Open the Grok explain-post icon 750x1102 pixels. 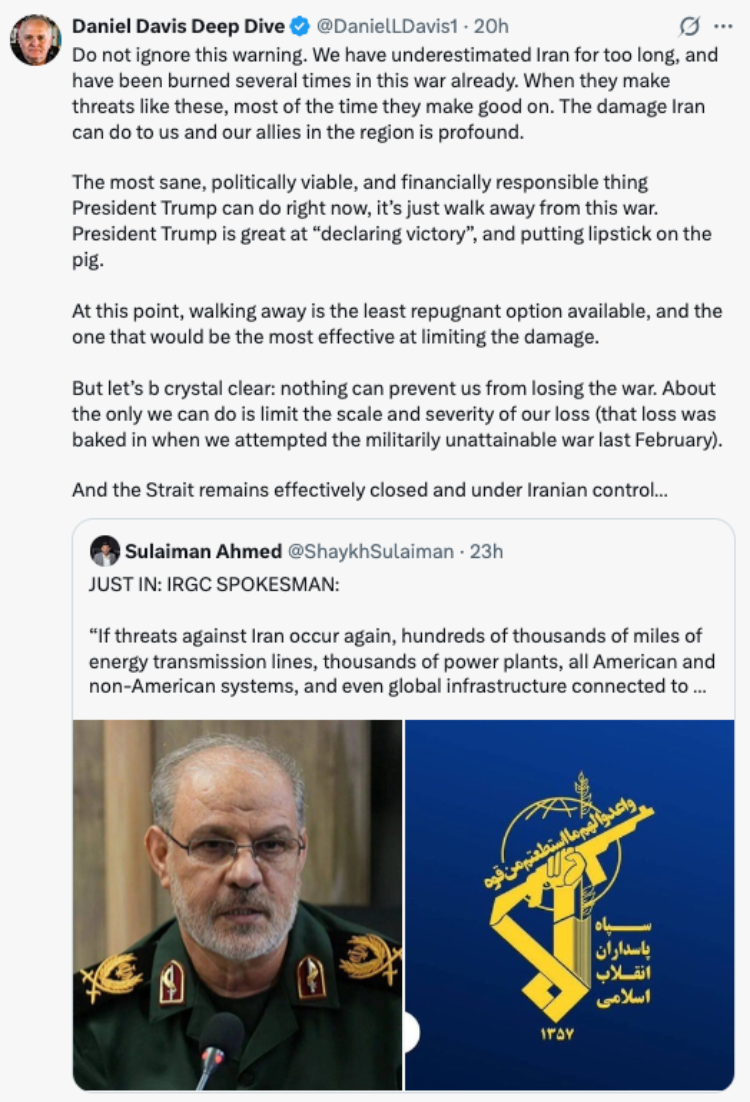[x=689, y=26]
